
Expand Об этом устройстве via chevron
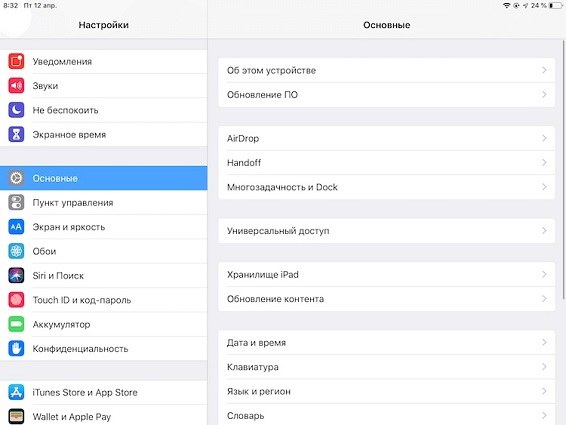pyautogui.click(x=544, y=70)
